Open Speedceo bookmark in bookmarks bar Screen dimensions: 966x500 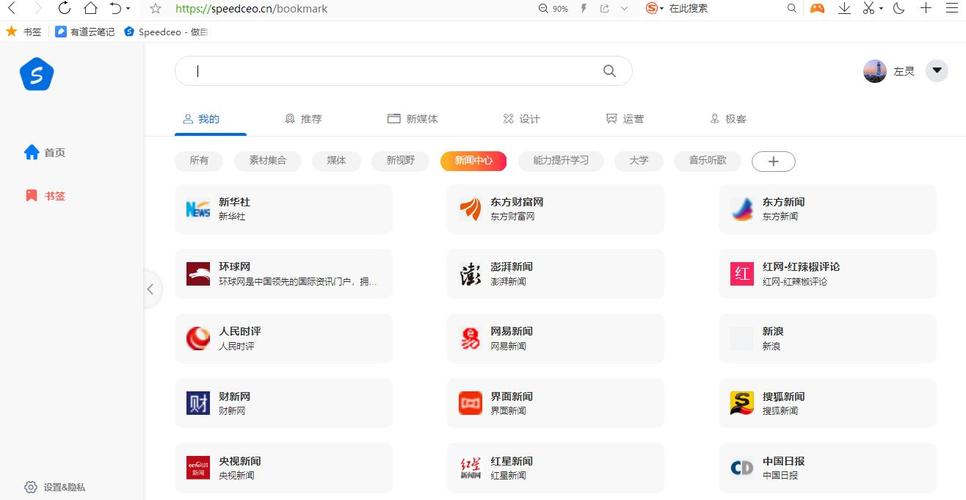[166, 31]
